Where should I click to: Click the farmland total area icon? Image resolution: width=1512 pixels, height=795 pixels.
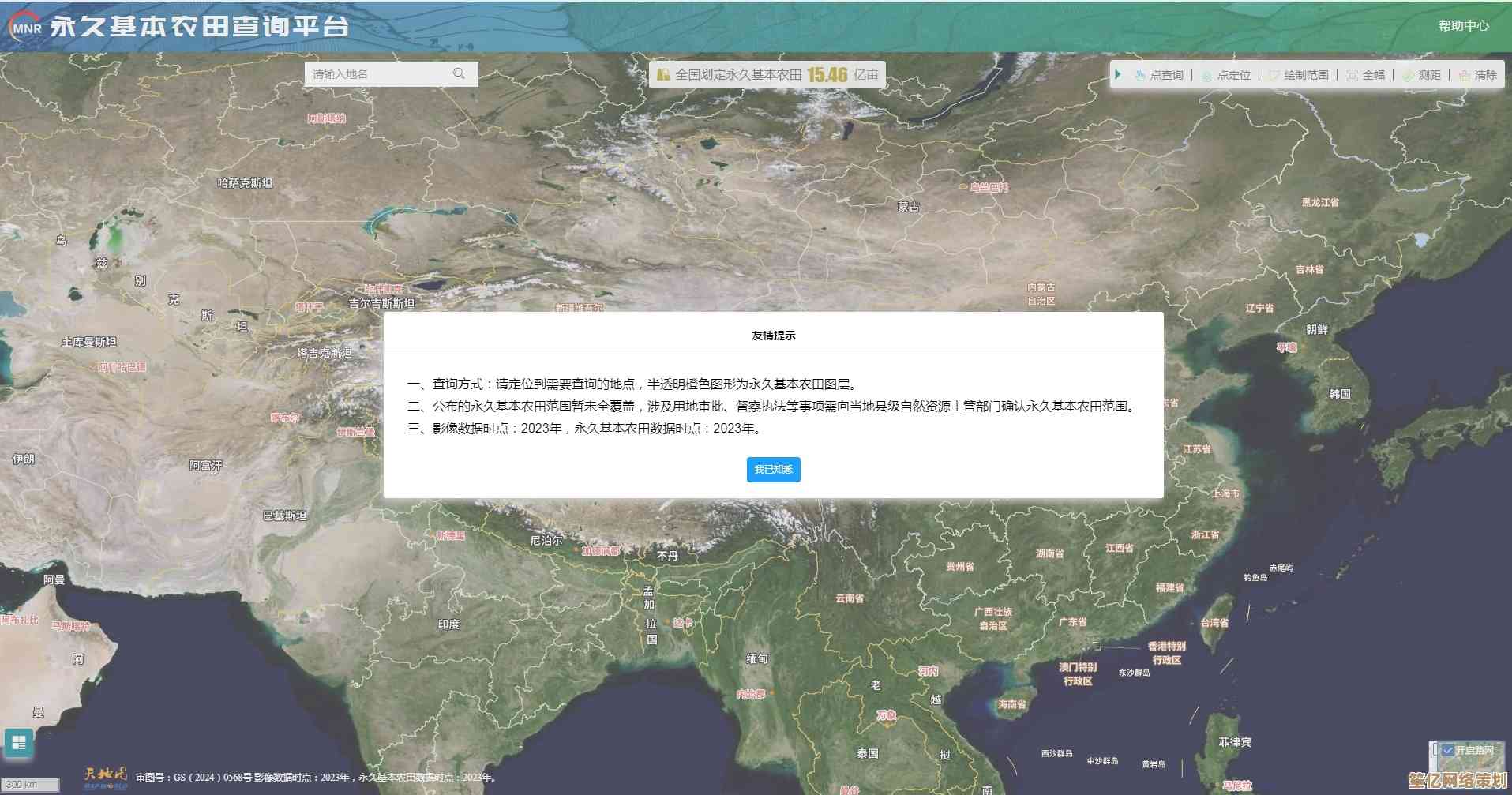[663, 75]
